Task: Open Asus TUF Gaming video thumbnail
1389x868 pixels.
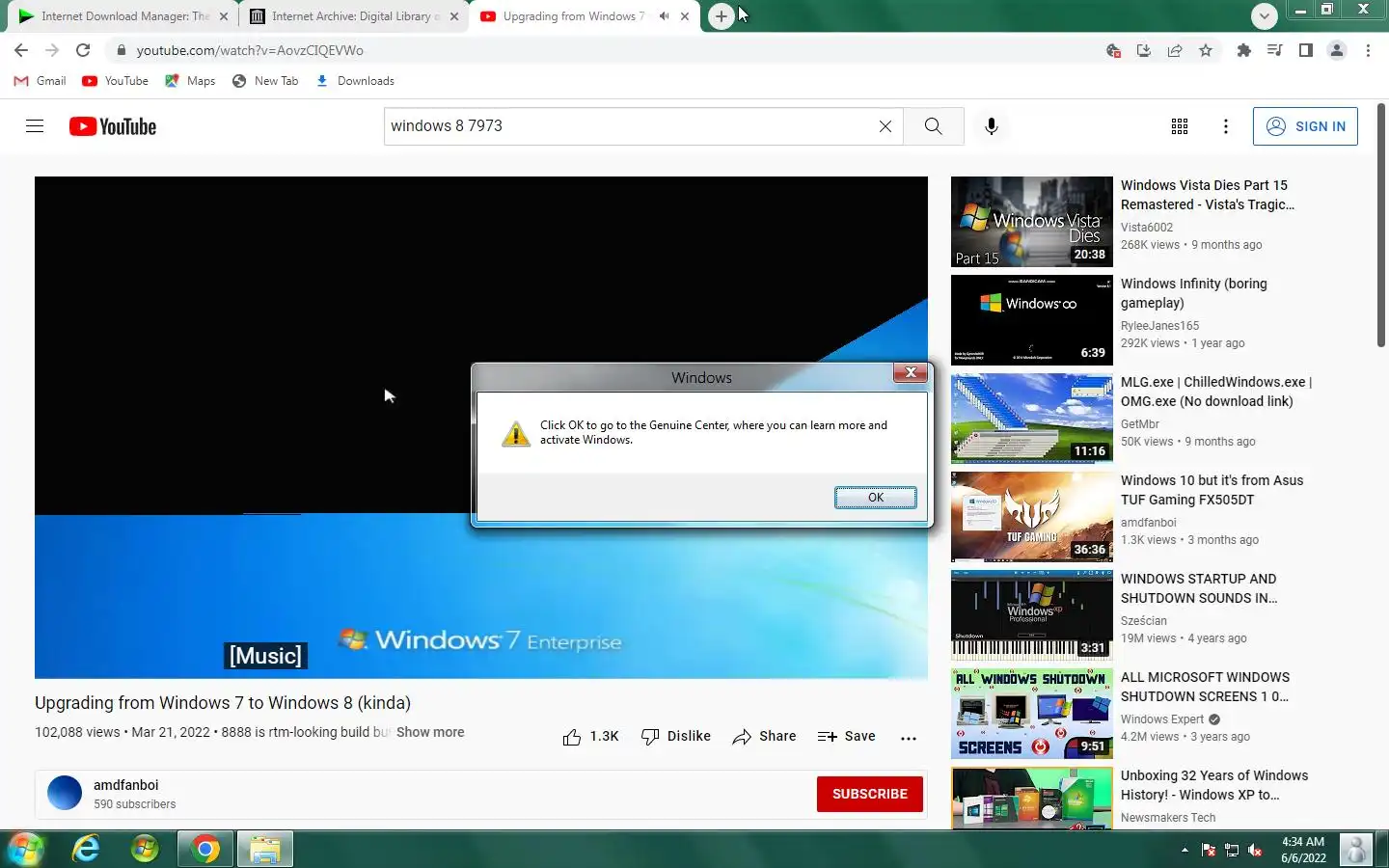Action: [x=1032, y=517]
